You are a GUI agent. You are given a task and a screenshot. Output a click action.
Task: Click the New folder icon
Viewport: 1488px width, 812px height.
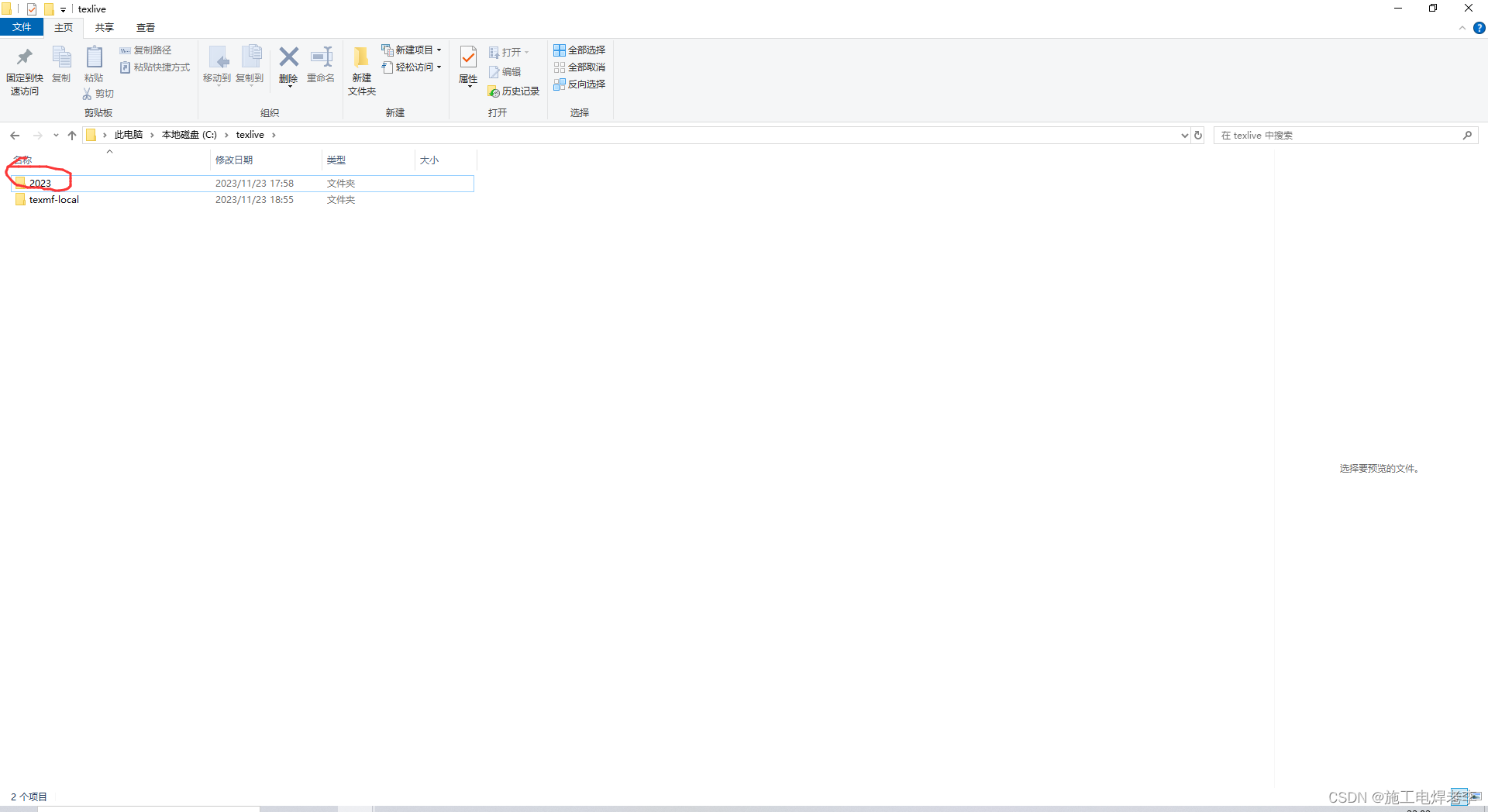[361, 57]
